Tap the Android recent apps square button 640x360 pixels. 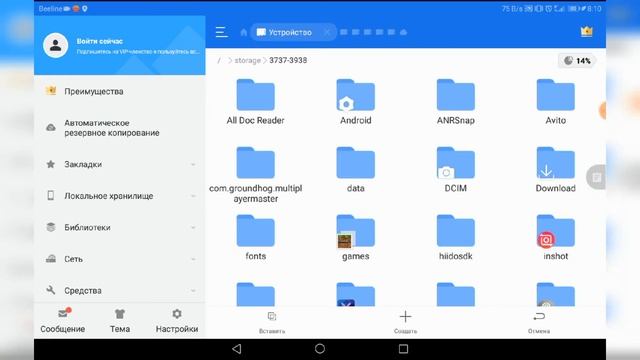pos(403,349)
